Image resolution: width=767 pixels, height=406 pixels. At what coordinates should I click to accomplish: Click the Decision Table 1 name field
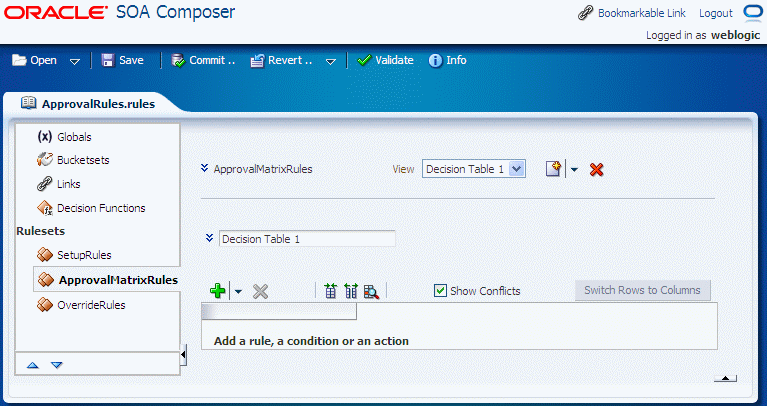tap(307, 239)
